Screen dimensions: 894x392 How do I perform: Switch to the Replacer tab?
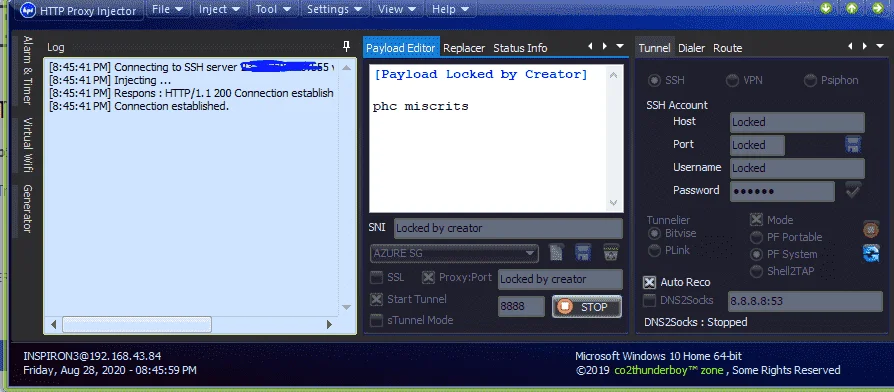click(464, 48)
